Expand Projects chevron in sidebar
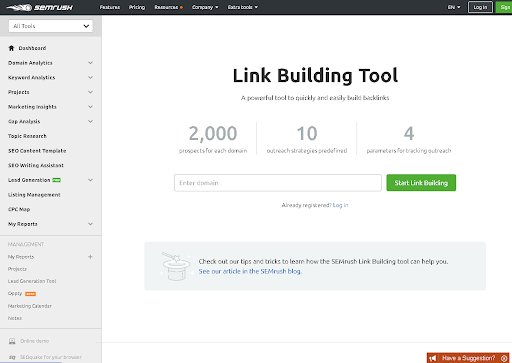512x363 pixels. (90, 92)
